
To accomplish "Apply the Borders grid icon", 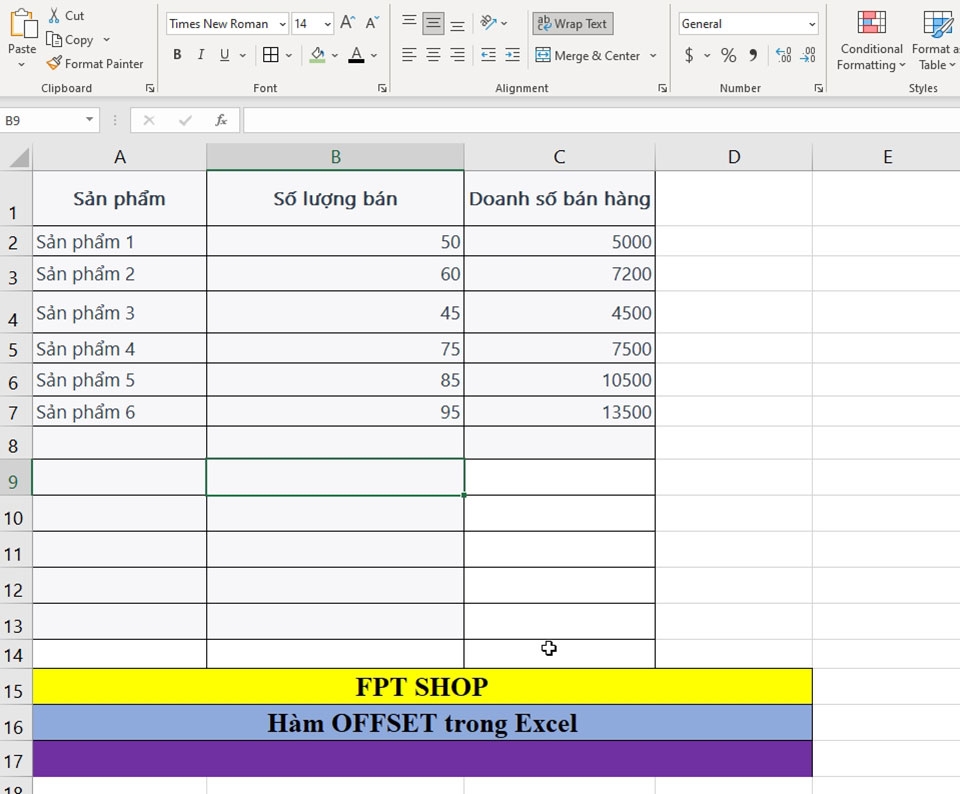I will coord(271,54).
